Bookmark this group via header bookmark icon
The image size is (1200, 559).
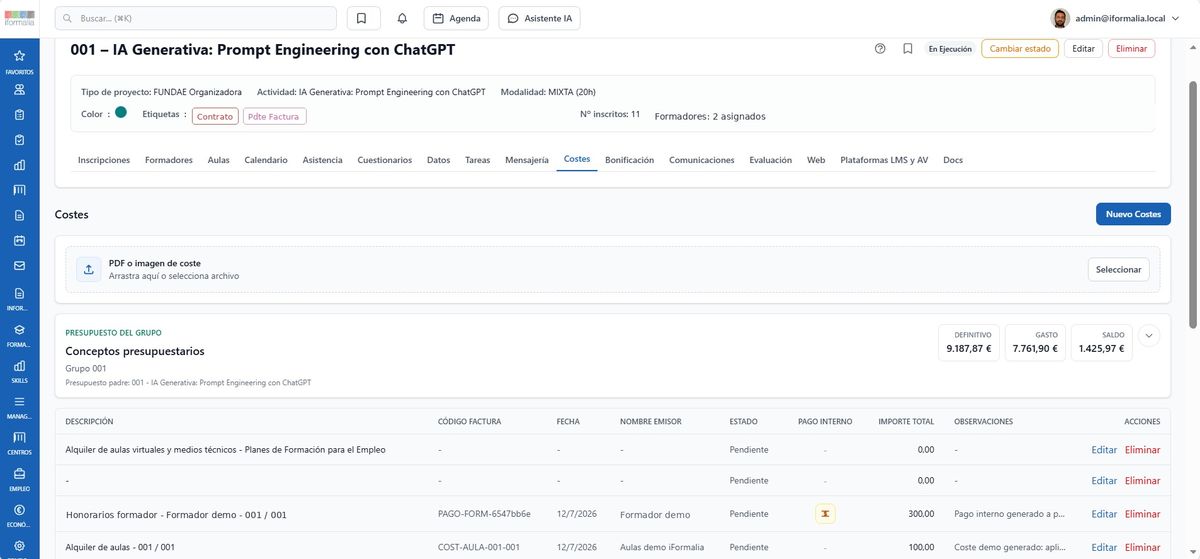908,48
